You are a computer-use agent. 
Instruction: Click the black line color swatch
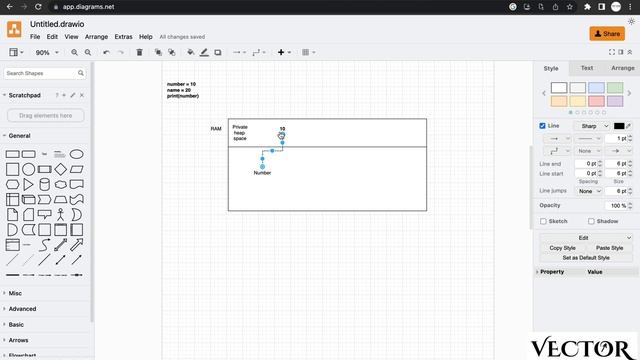(619, 126)
